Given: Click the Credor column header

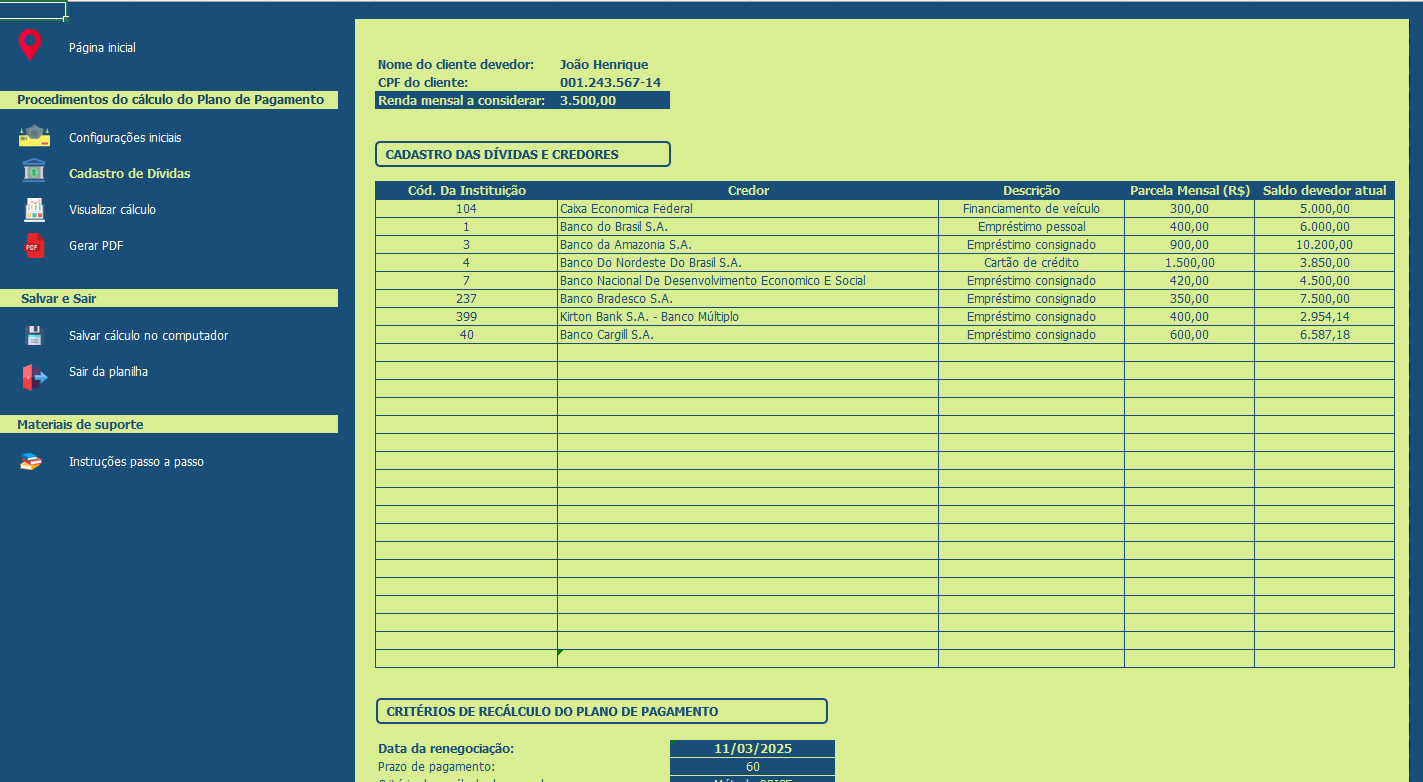Looking at the screenshot, I should point(748,190).
